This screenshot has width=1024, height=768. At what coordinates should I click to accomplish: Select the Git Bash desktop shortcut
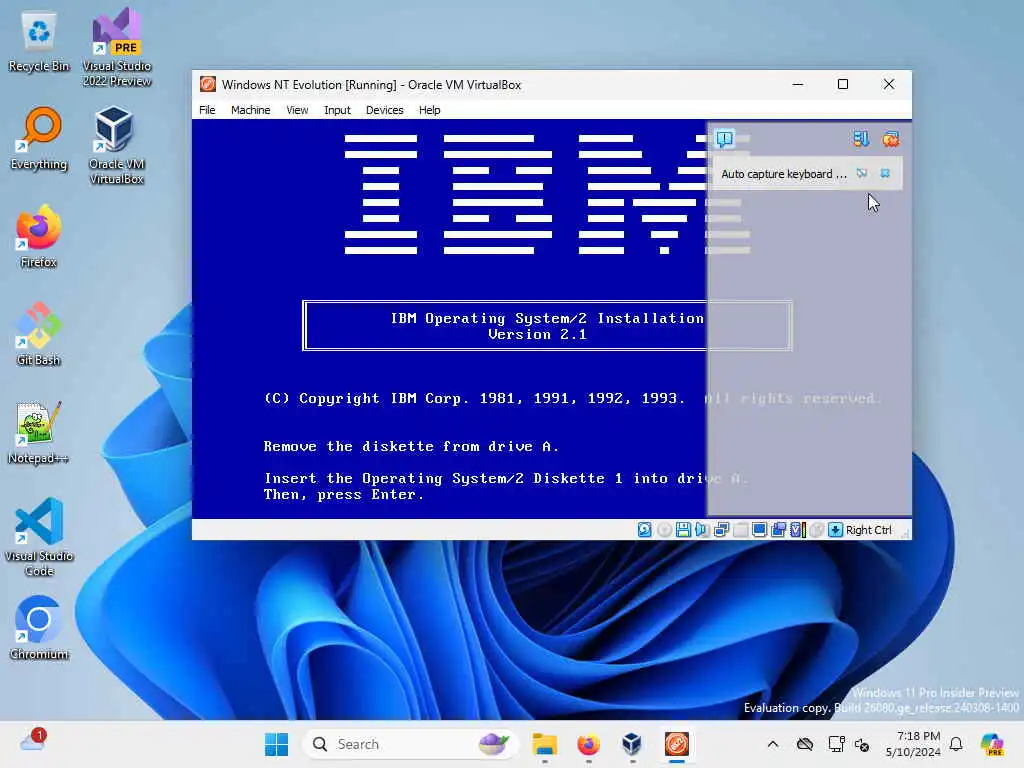tap(39, 334)
